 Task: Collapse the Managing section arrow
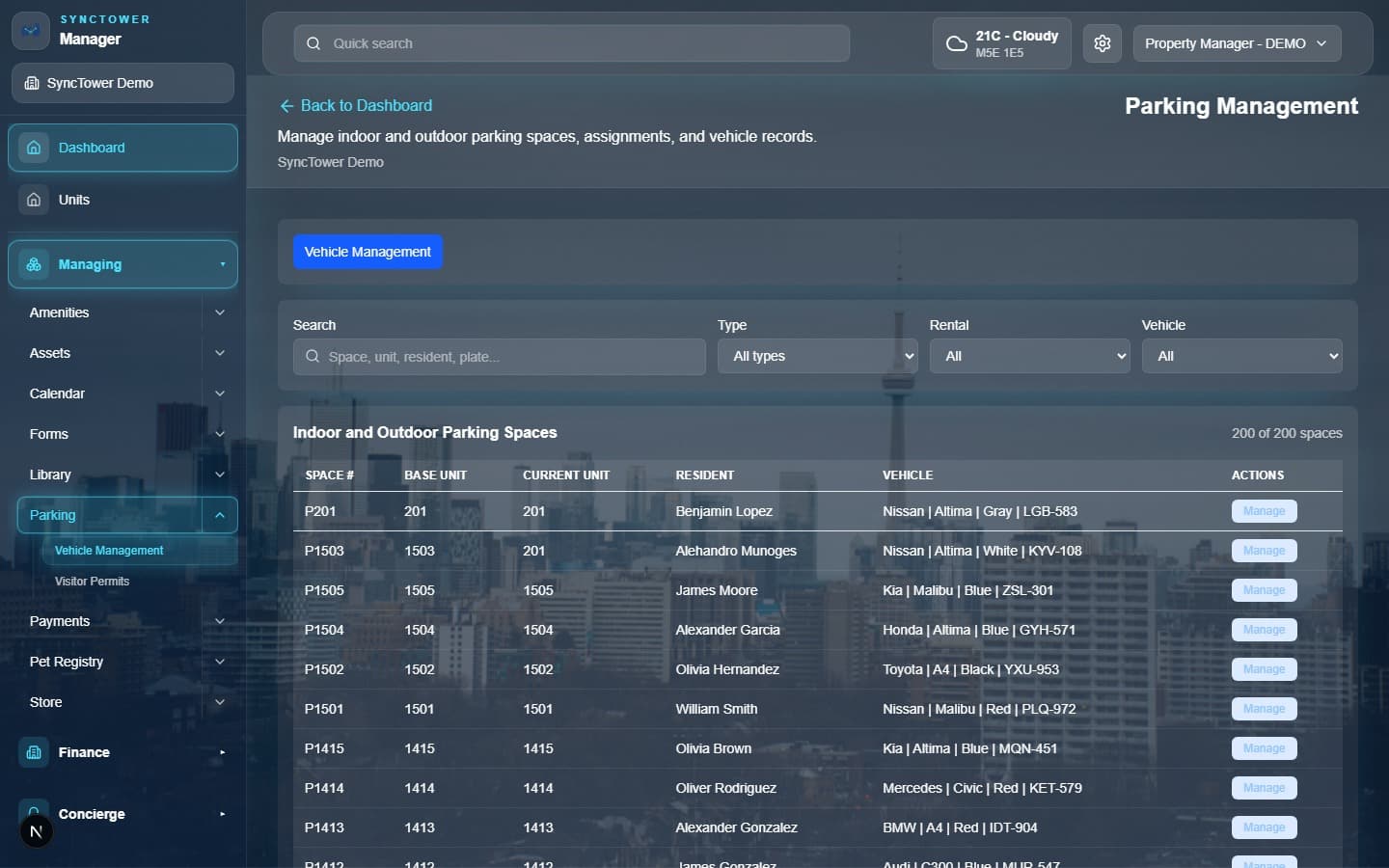223,264
